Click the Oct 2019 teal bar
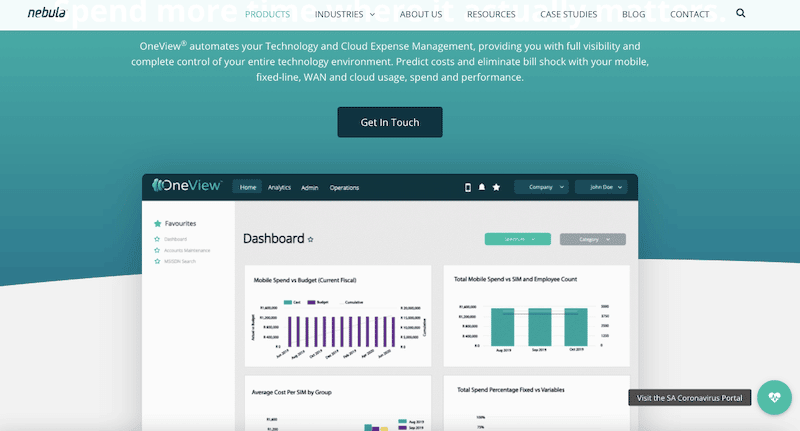The height and width of the screenshot is (431, 800). tap(576, 327)
